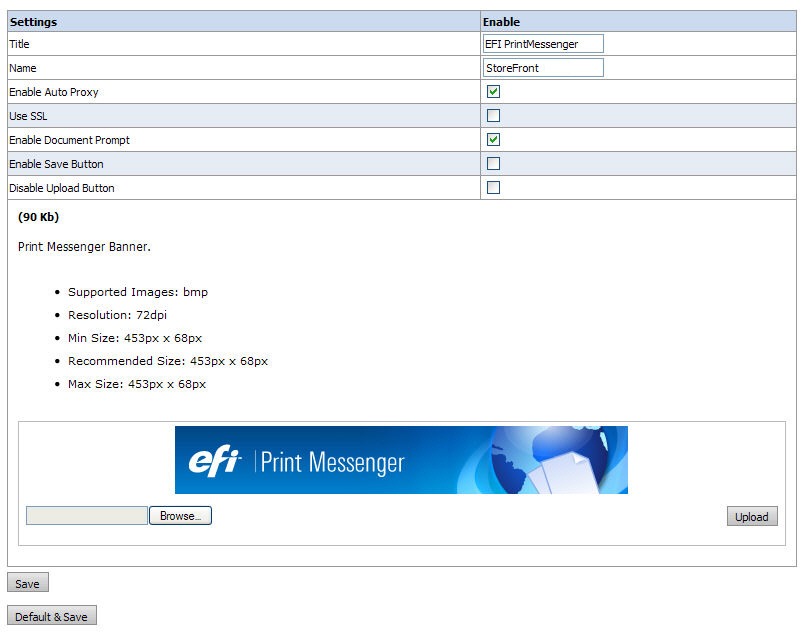Click the Save button
Viewport: 804px width, 634px height.
tap(28, 583)
